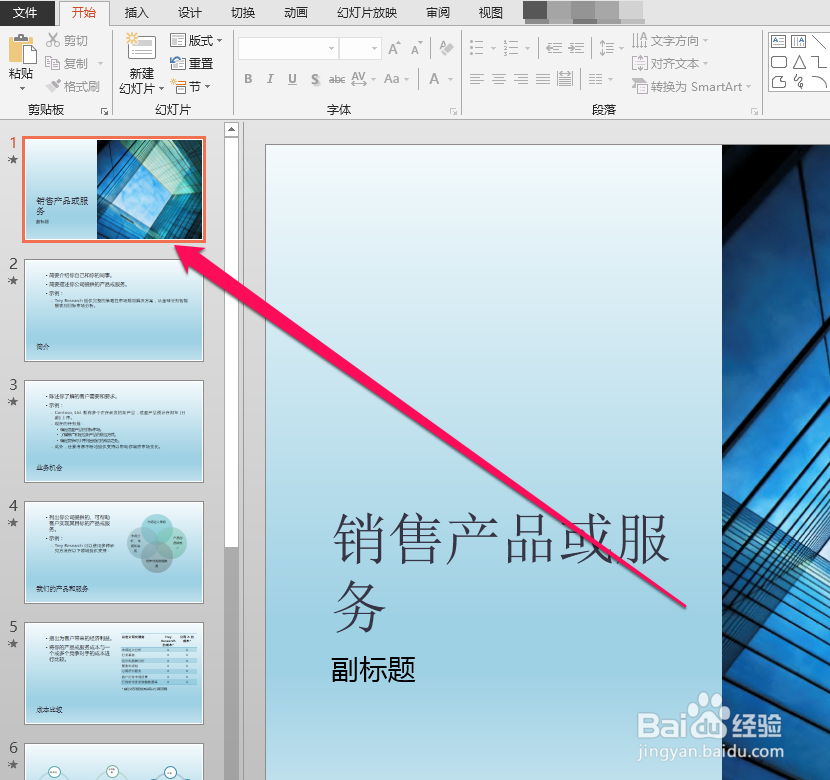Open Text Direction (文字方向) menu

[670, 40]
